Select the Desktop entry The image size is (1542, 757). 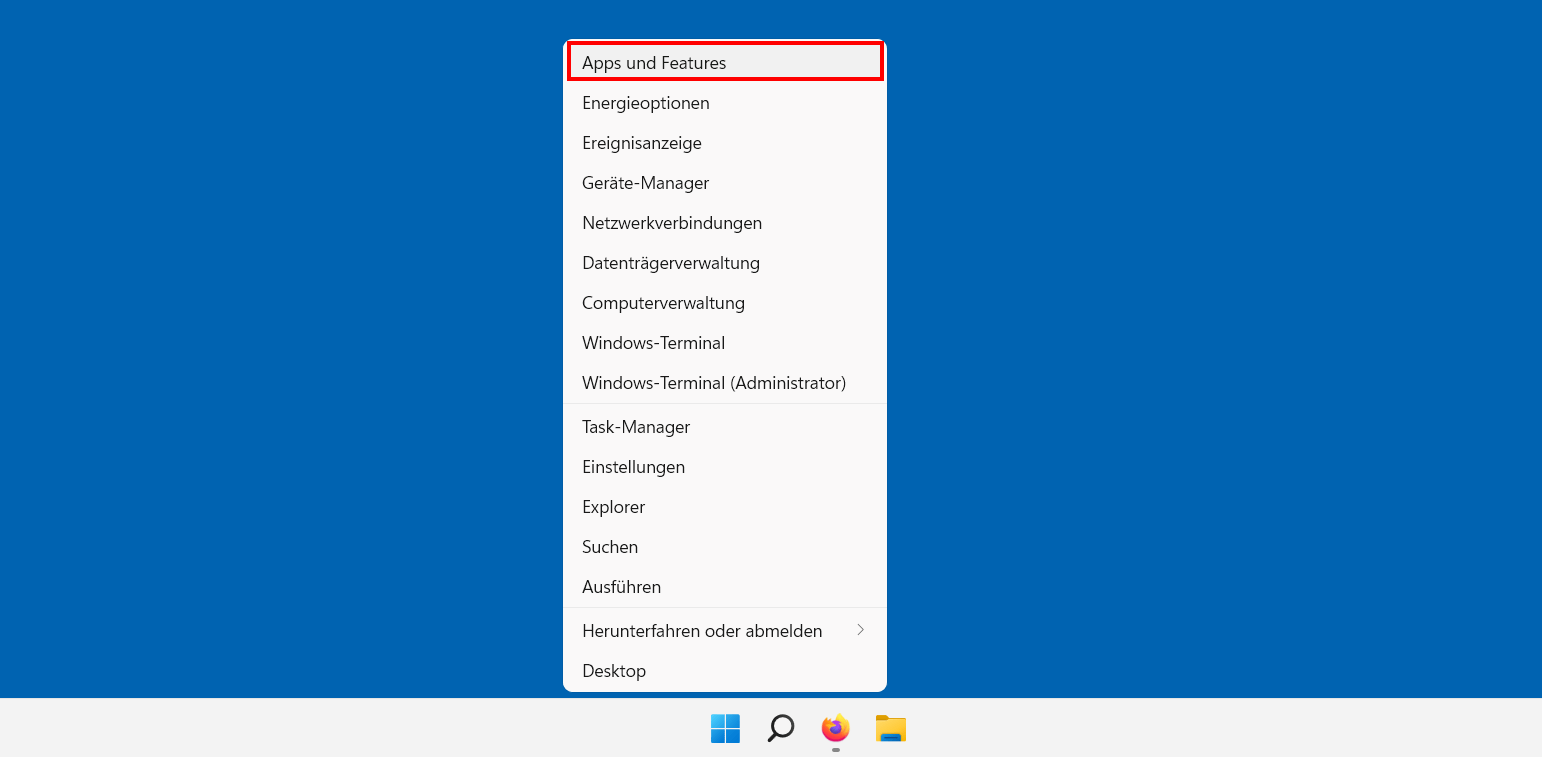click(x=725, y=671)
